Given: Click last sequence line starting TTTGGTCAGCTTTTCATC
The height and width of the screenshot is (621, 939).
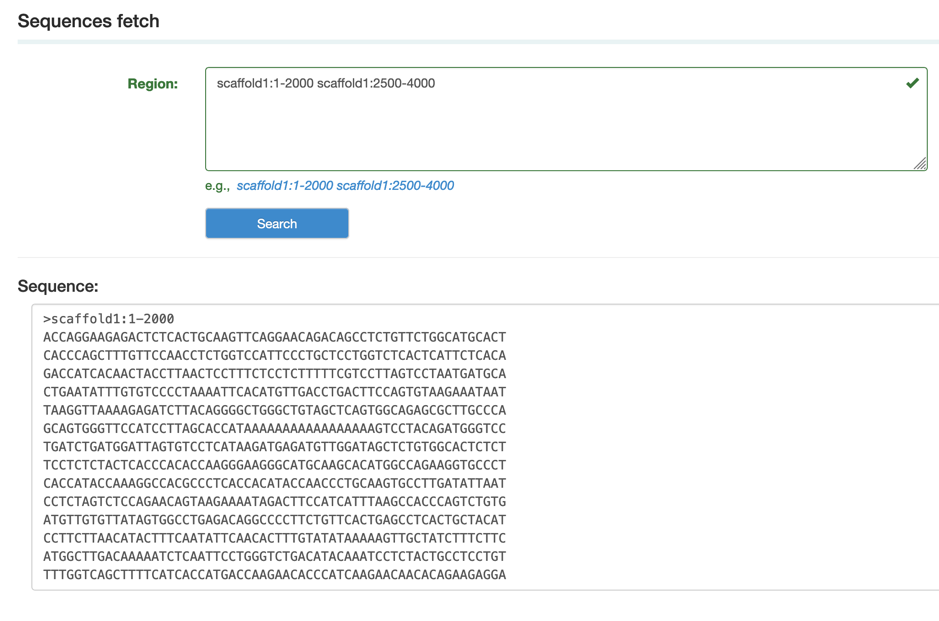Looking at the screenshot, I should [x=274, y=575].
